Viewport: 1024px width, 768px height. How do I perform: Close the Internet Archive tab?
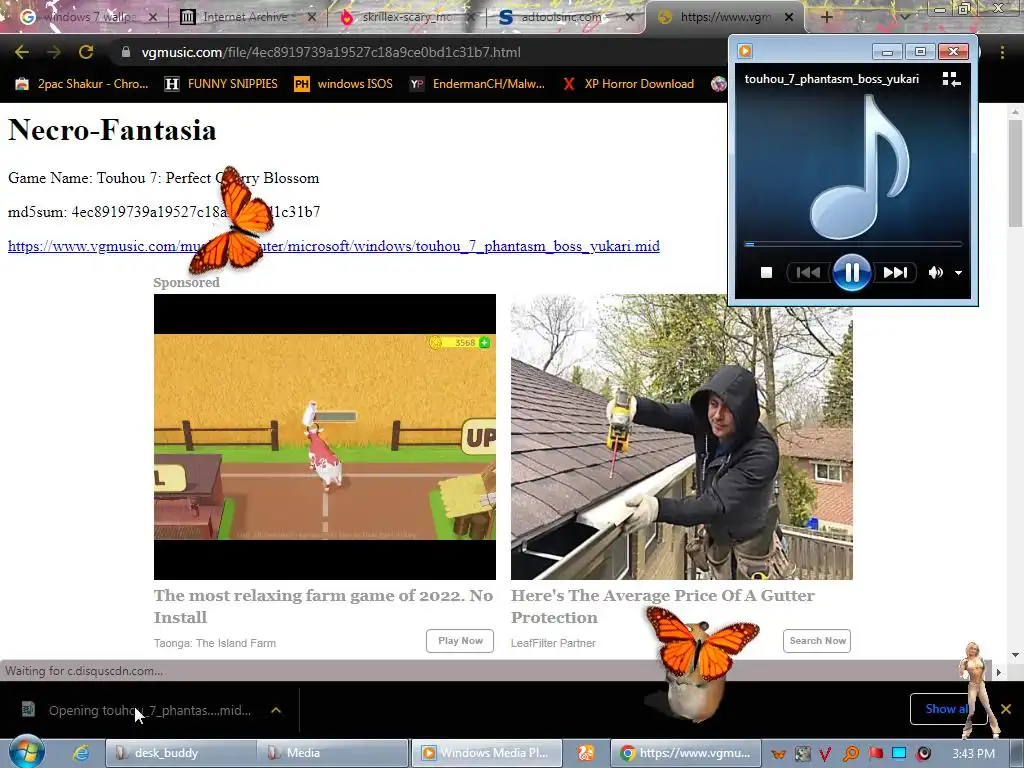click(312, 17)
